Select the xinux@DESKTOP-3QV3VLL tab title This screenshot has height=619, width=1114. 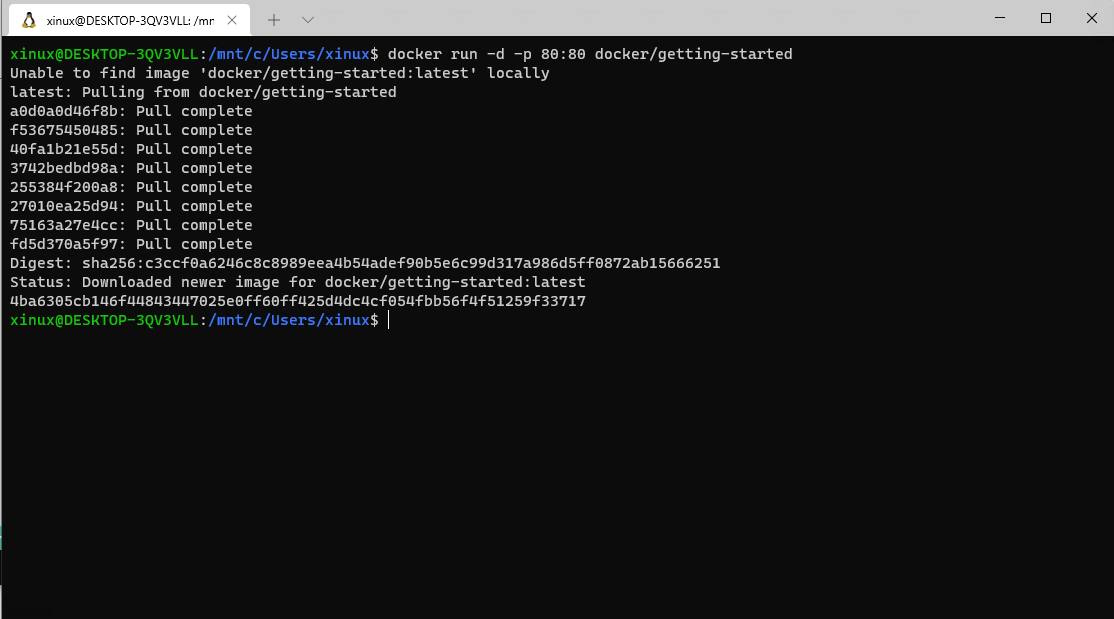pos(130,19)
